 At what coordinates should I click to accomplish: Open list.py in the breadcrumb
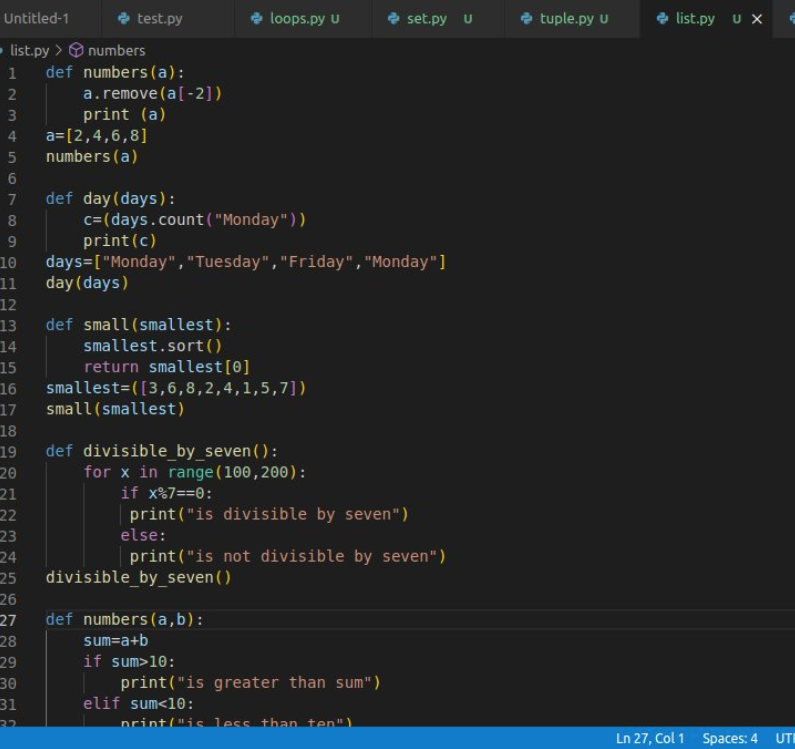tap(29, 51)
